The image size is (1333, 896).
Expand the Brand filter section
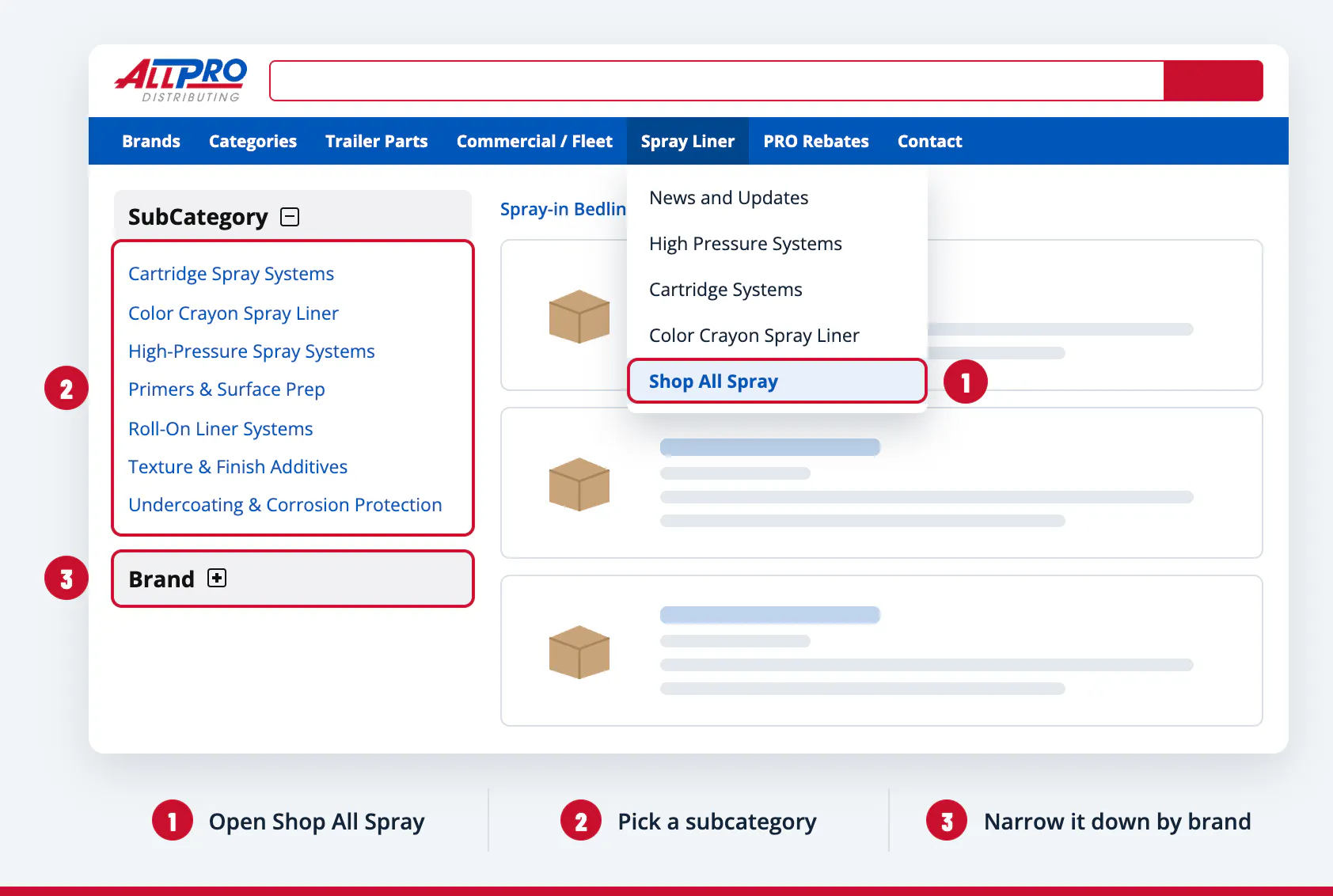click(x=217, y=579)
